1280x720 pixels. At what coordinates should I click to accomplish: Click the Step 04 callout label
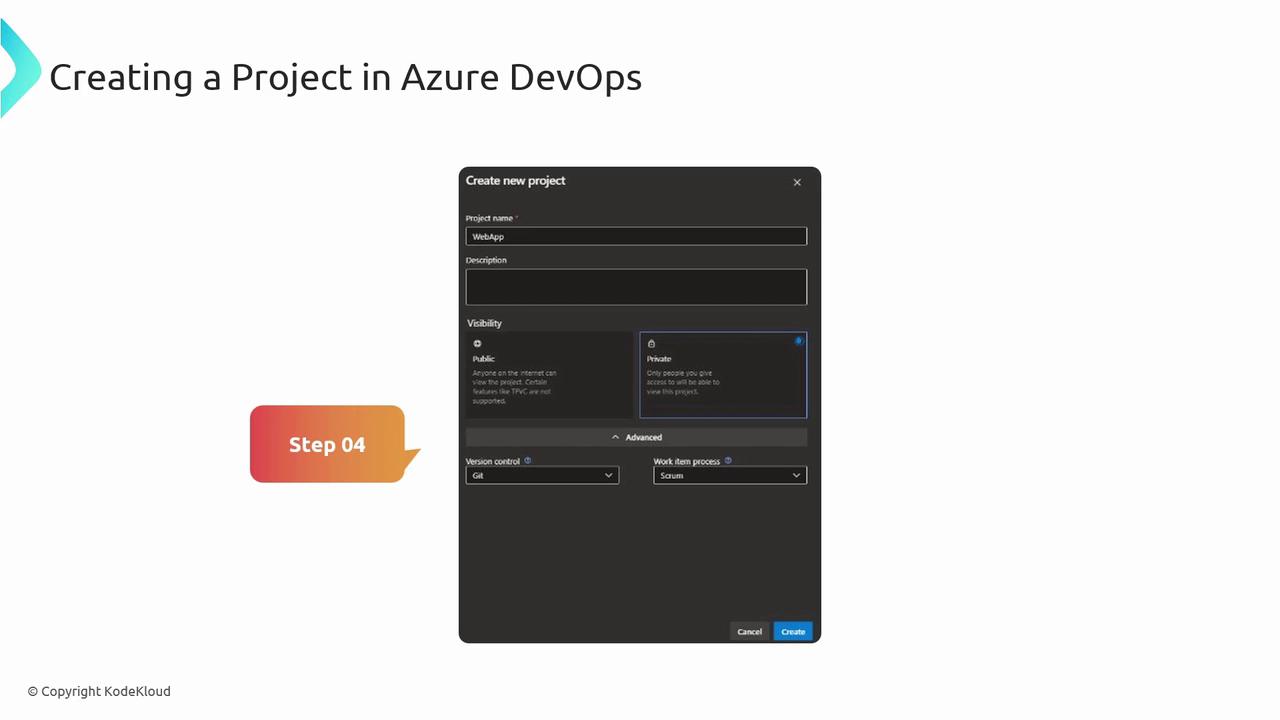[327, 444]
